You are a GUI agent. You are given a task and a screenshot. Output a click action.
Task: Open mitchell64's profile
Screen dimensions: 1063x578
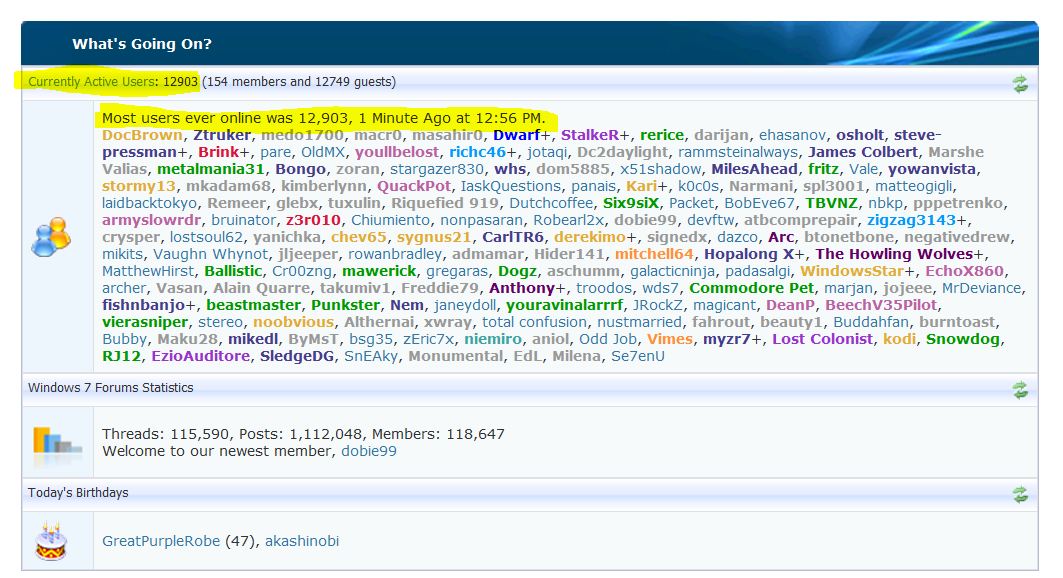654,254
